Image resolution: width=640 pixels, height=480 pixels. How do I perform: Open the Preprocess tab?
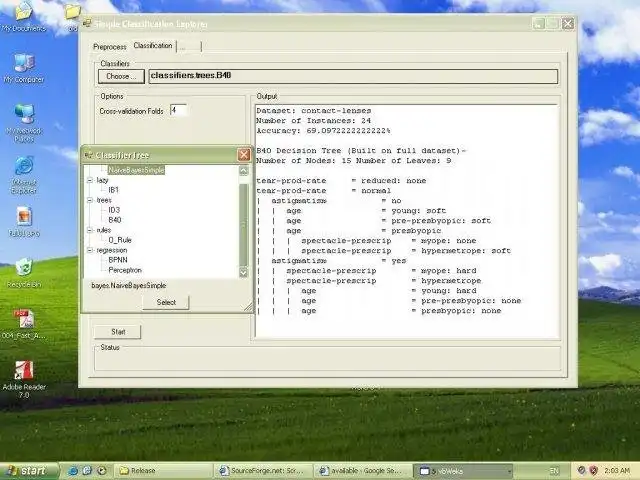coord(110,47)
